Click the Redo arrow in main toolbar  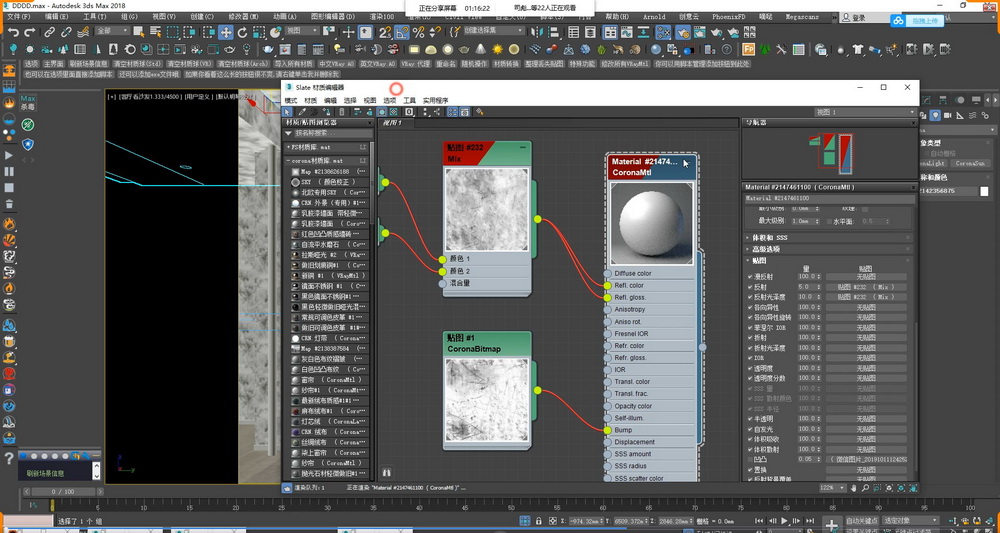[30, 32]
